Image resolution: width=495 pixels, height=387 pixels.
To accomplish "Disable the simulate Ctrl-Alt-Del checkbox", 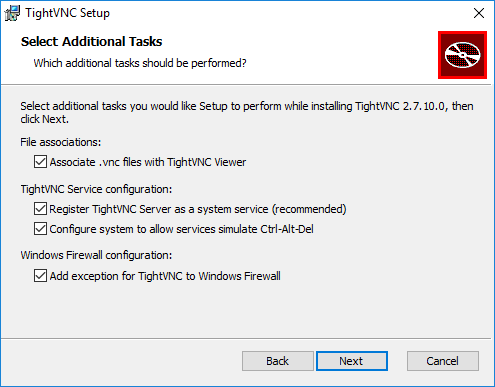I will (x=40, y=229).
